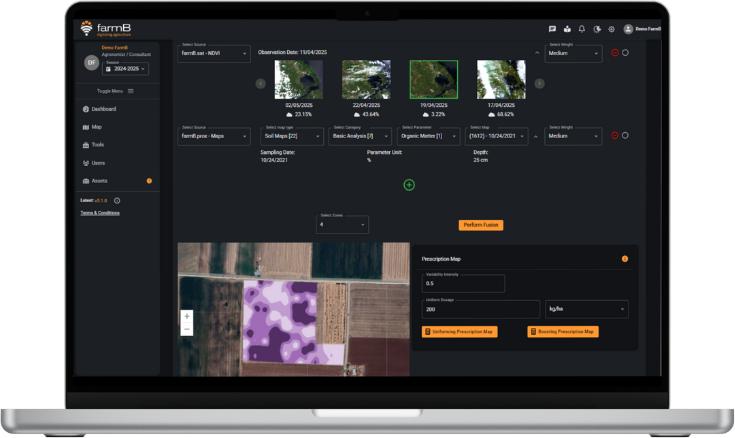735x438 pixels.
Task: Open the notifications bell icon
Action: 582,29
